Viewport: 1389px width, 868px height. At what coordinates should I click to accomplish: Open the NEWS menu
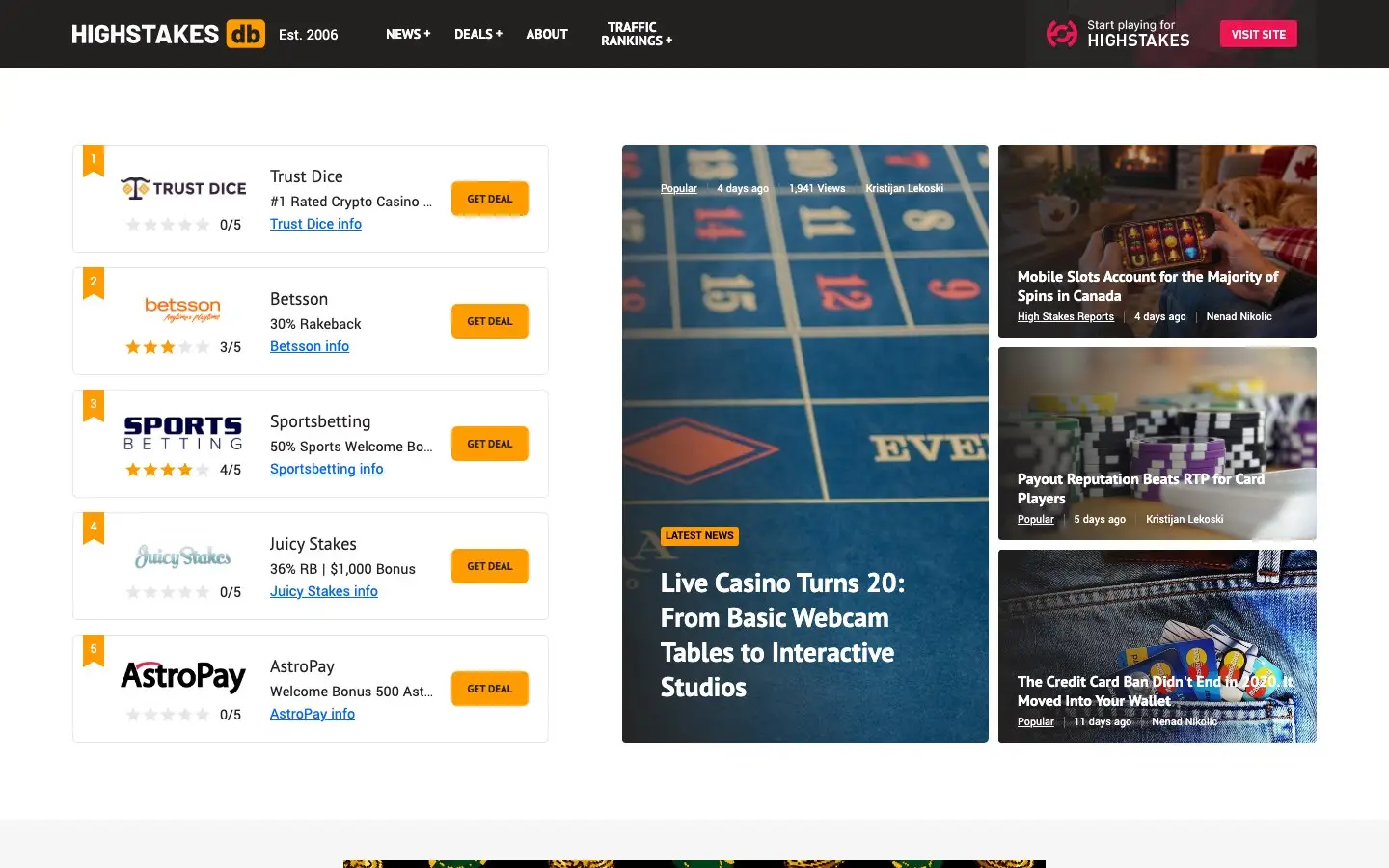408,34
